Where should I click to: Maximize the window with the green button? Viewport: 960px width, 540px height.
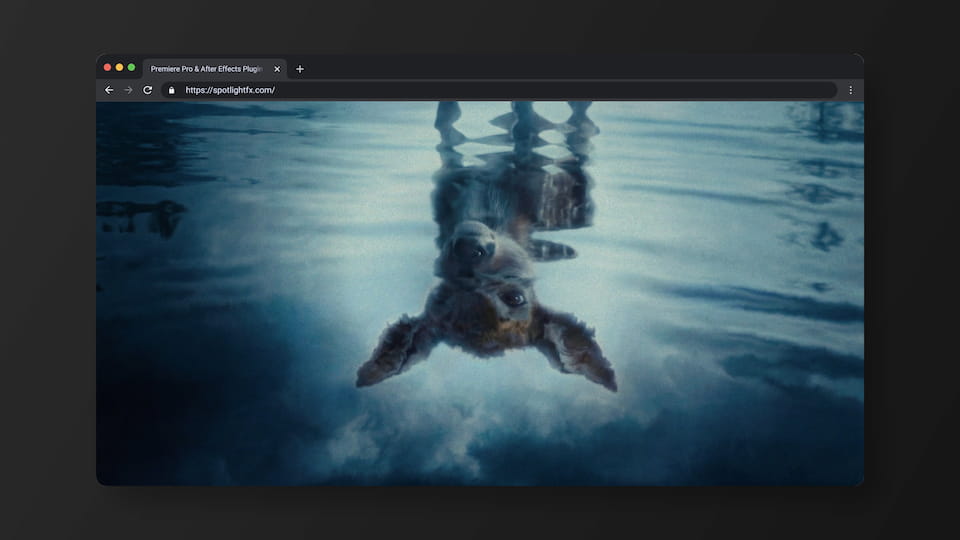pyautogui.click(x=131, y=67)
